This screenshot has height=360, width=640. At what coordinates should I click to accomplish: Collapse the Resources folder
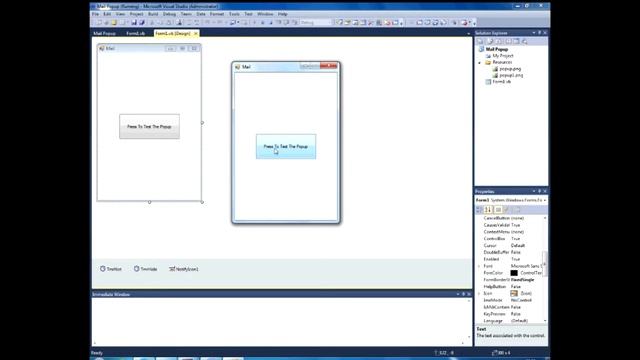(x=480, y=62)
